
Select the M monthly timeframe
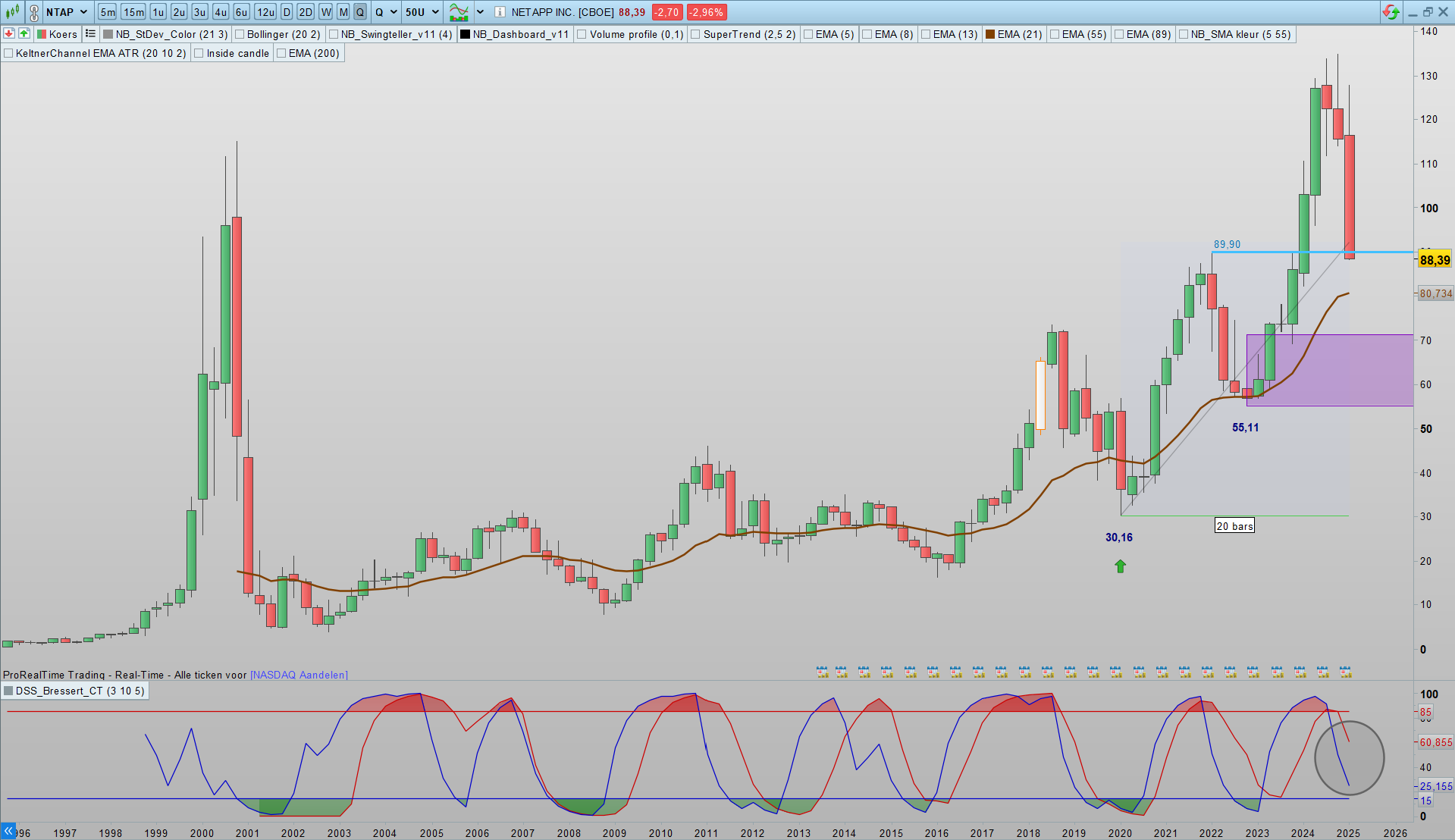[x=343, y=12]
